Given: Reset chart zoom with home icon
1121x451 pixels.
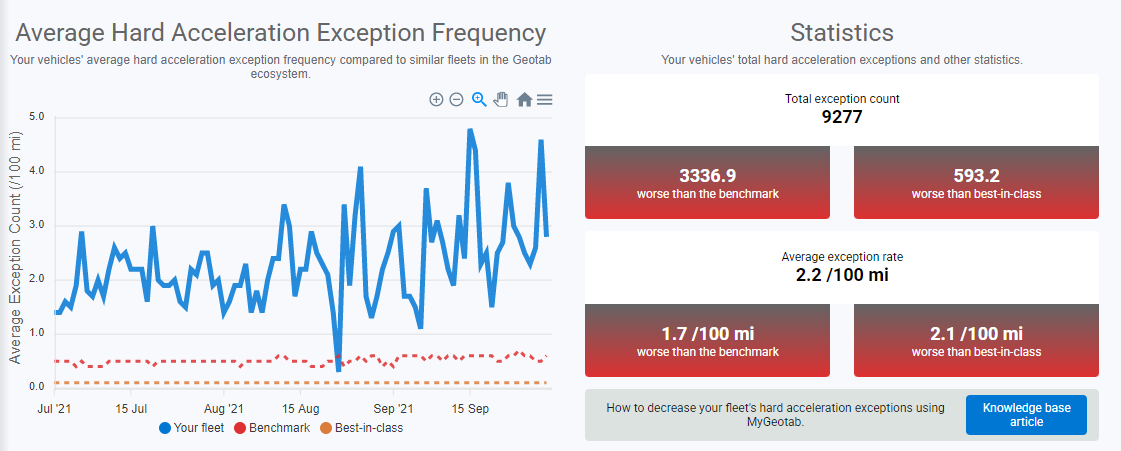Looking at the screenshot, I should [x=524, y=99].
